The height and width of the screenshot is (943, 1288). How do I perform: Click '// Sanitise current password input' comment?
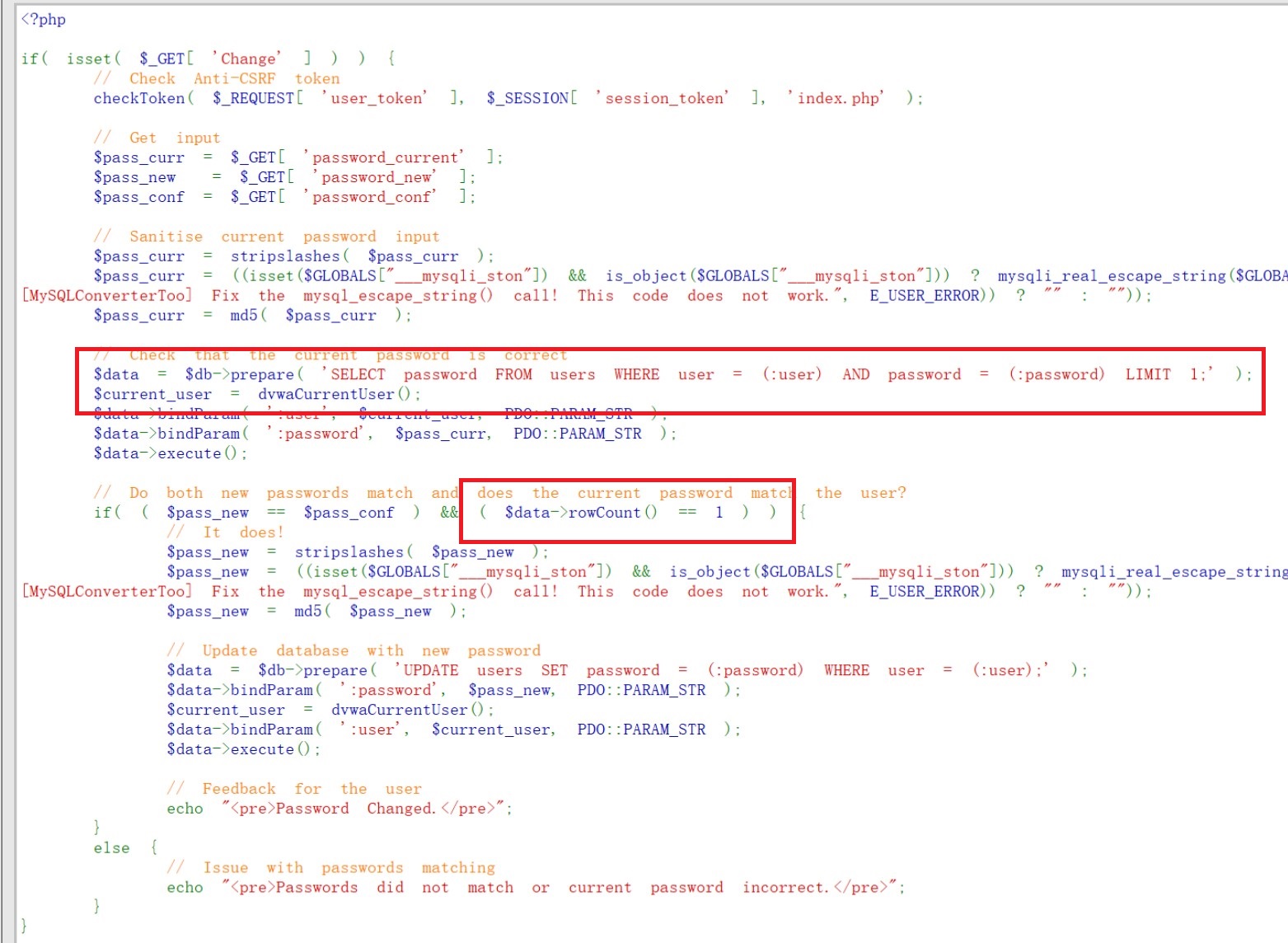coord(266,237)
